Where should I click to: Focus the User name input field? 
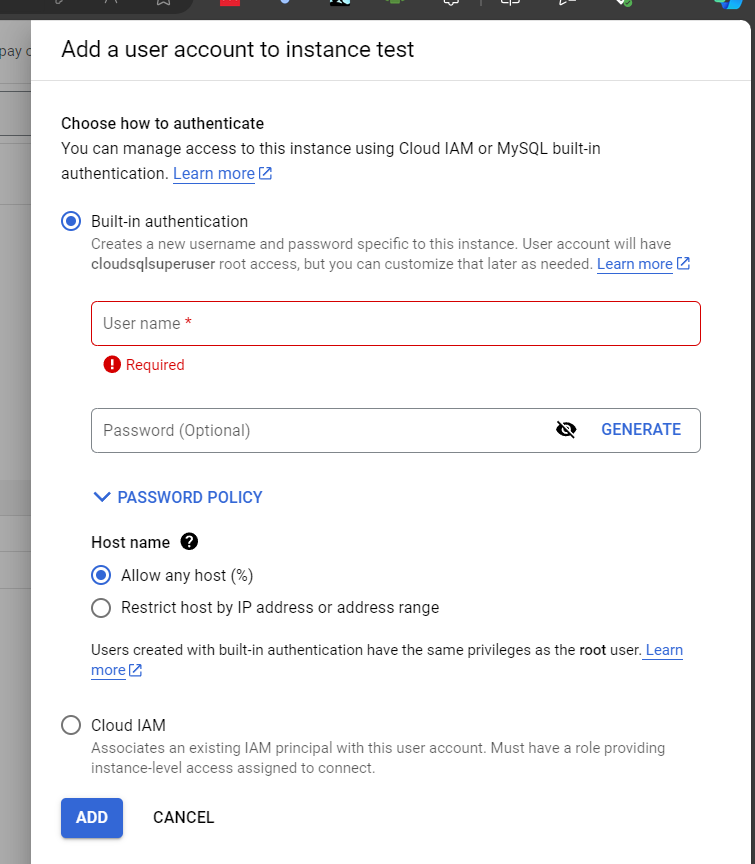395,324
